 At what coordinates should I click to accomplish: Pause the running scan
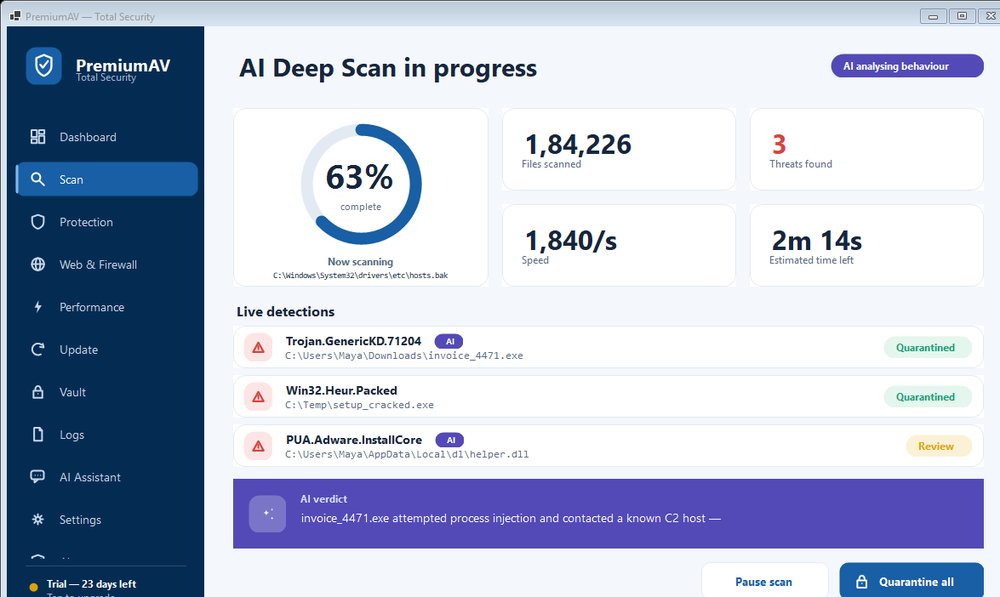click(x=765, y=580)
